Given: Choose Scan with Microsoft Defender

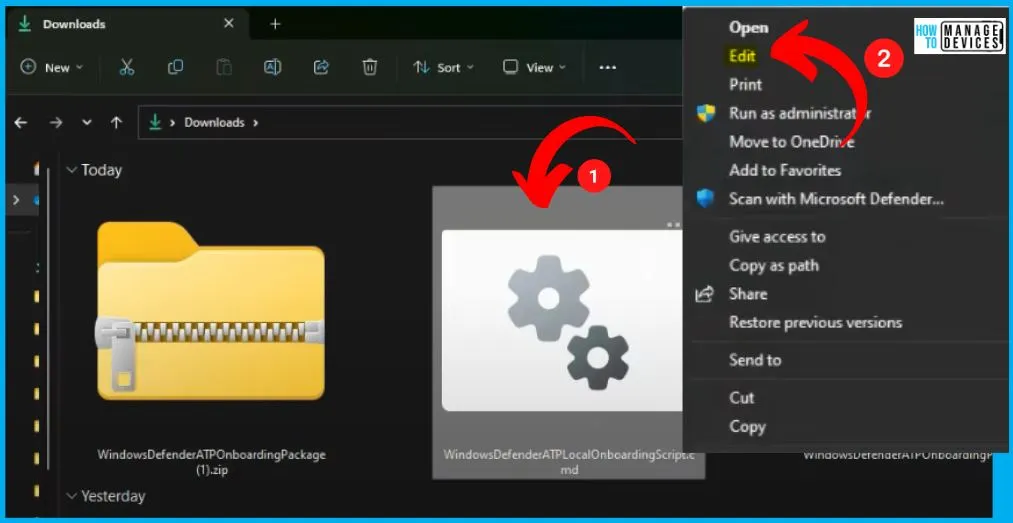Looking at the screenshot, I should (837, 199).
